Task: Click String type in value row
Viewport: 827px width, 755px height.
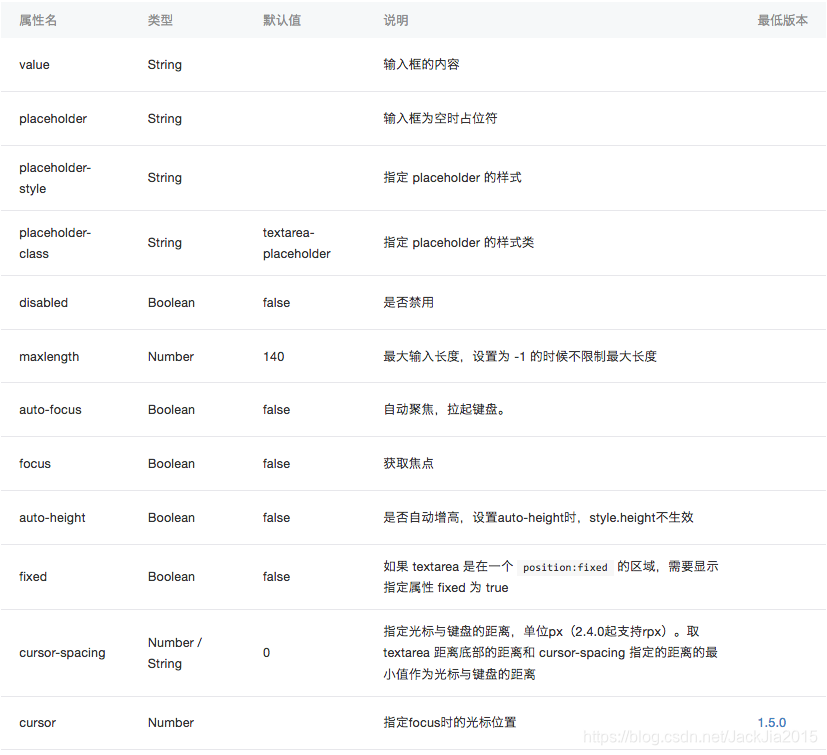Action: click(x=165, y=64)
